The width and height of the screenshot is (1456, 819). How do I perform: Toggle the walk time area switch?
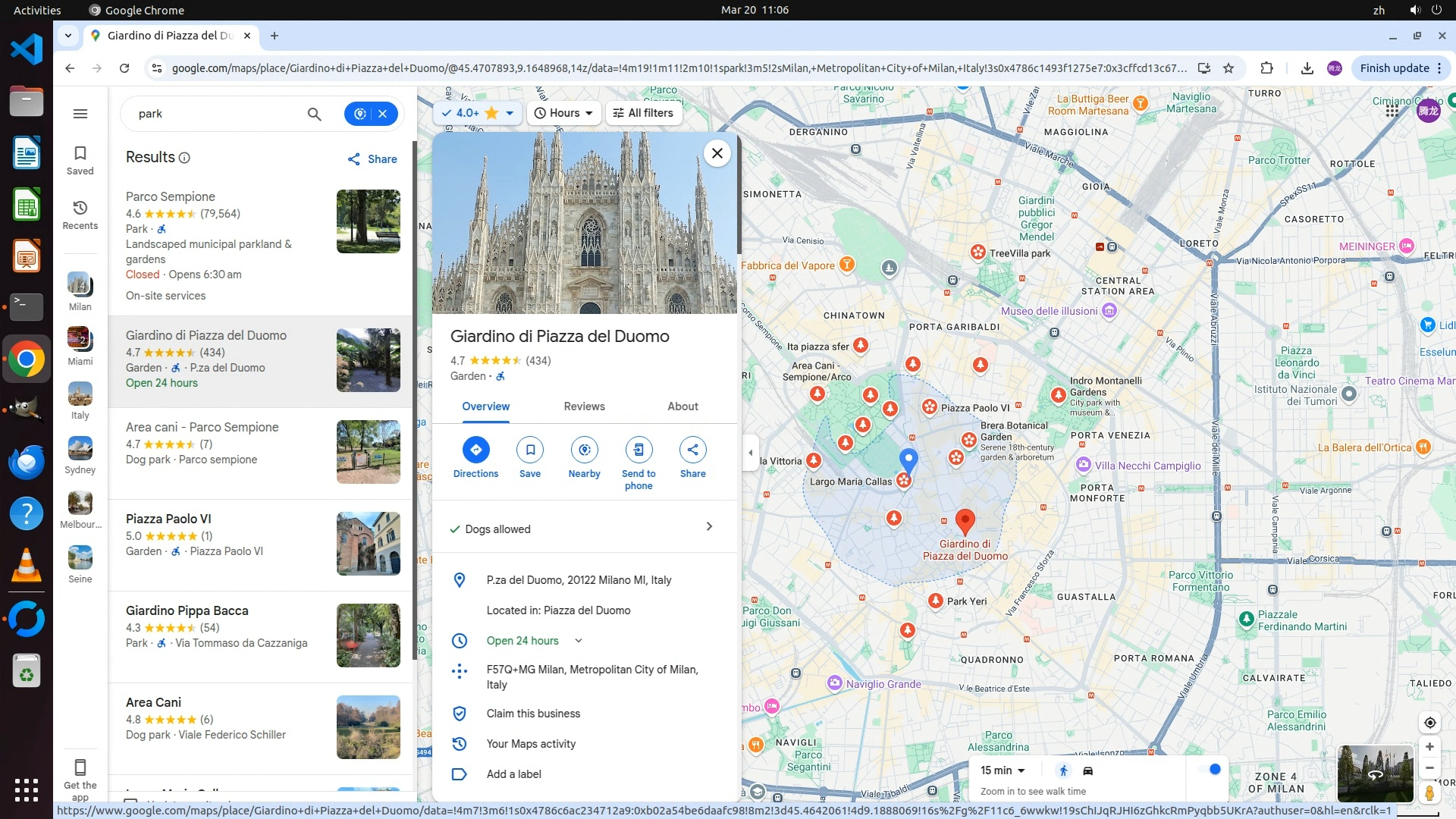tap(1210, 770)
